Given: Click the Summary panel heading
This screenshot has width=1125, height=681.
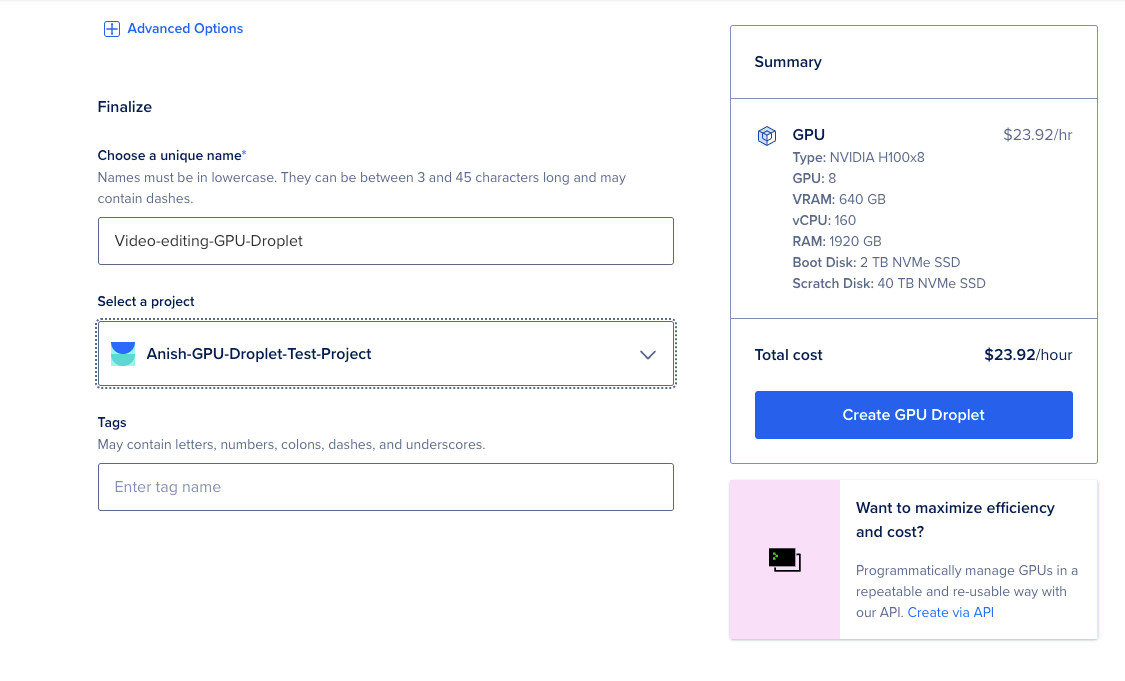Looking at the screenshot, I should click(788, 62).
